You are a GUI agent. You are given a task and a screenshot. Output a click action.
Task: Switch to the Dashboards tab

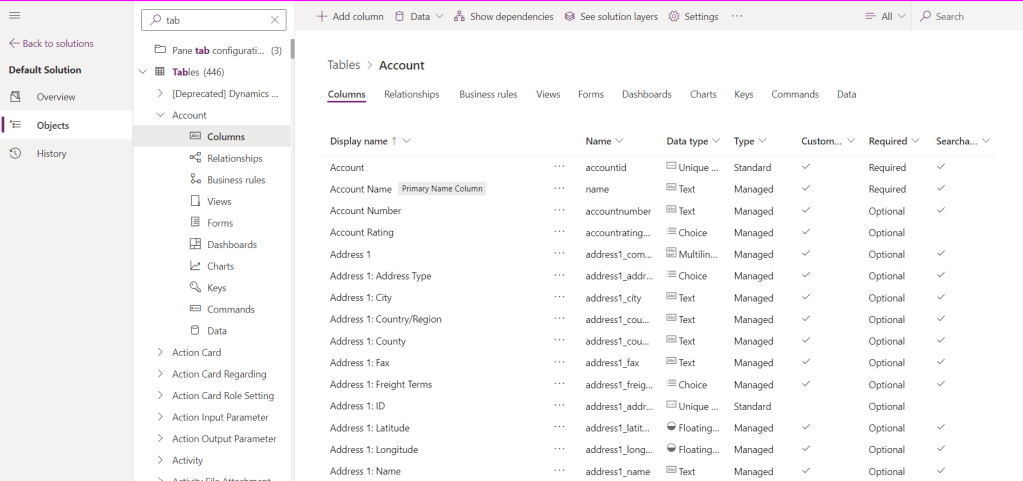(x=646, y=94)
